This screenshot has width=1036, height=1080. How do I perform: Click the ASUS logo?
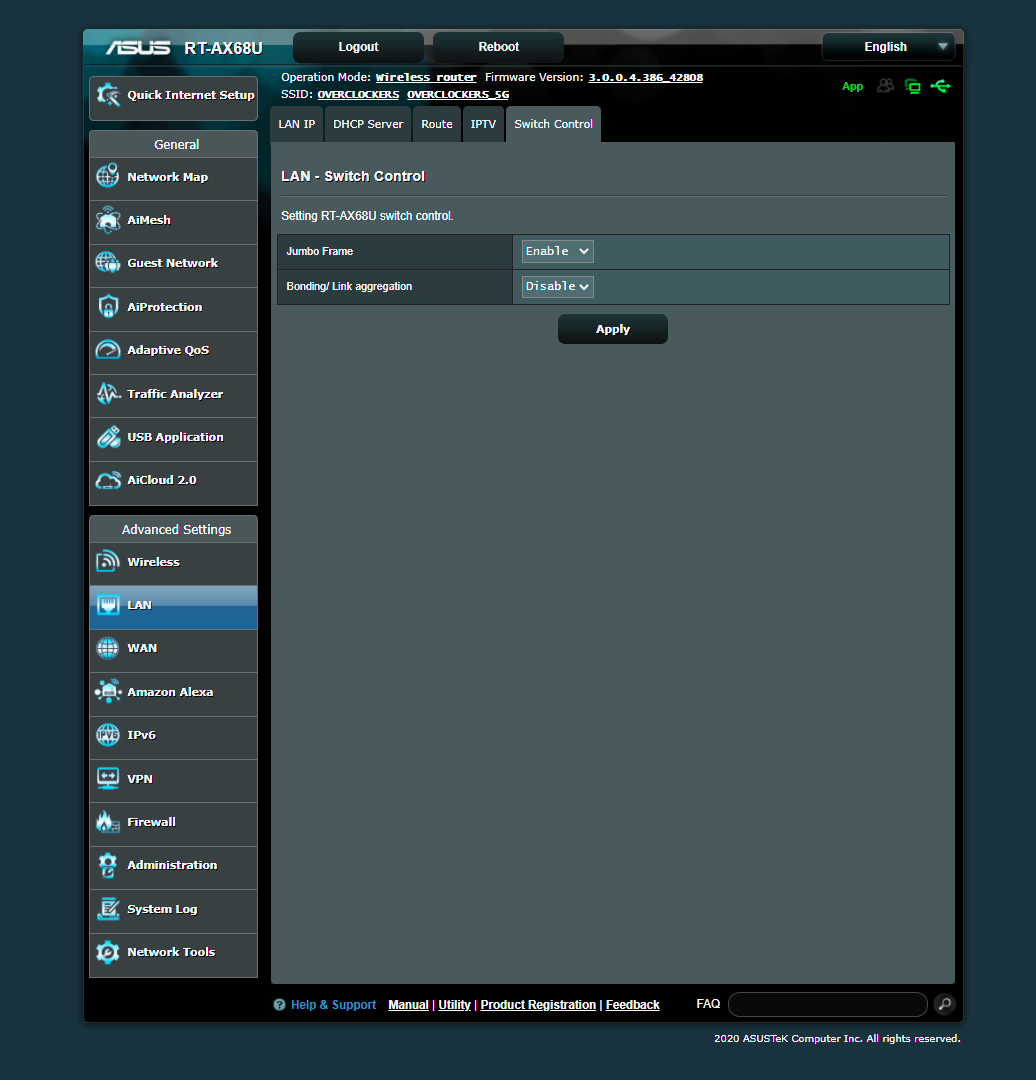(x=138, y=48)
